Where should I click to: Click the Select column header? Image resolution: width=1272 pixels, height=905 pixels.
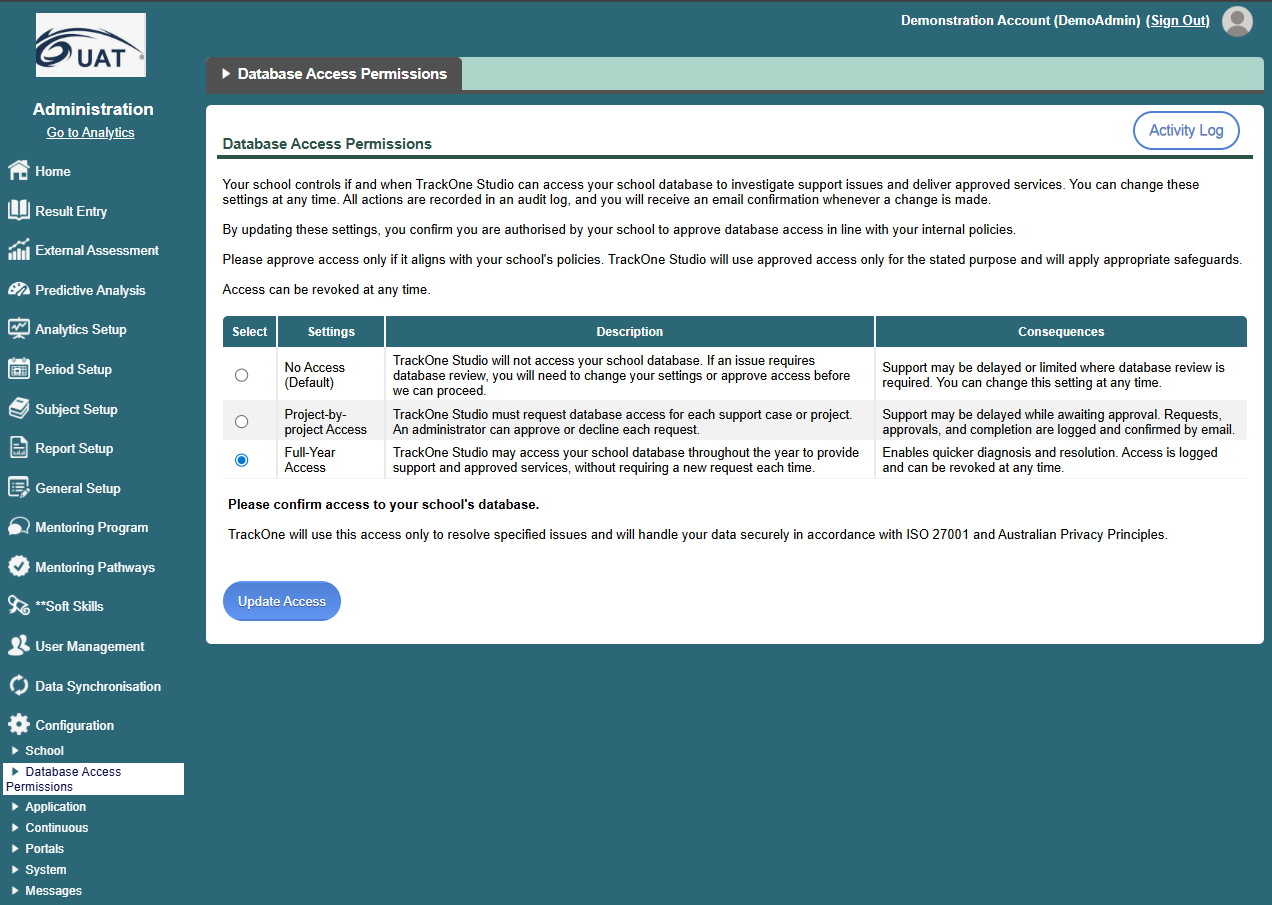250,332
